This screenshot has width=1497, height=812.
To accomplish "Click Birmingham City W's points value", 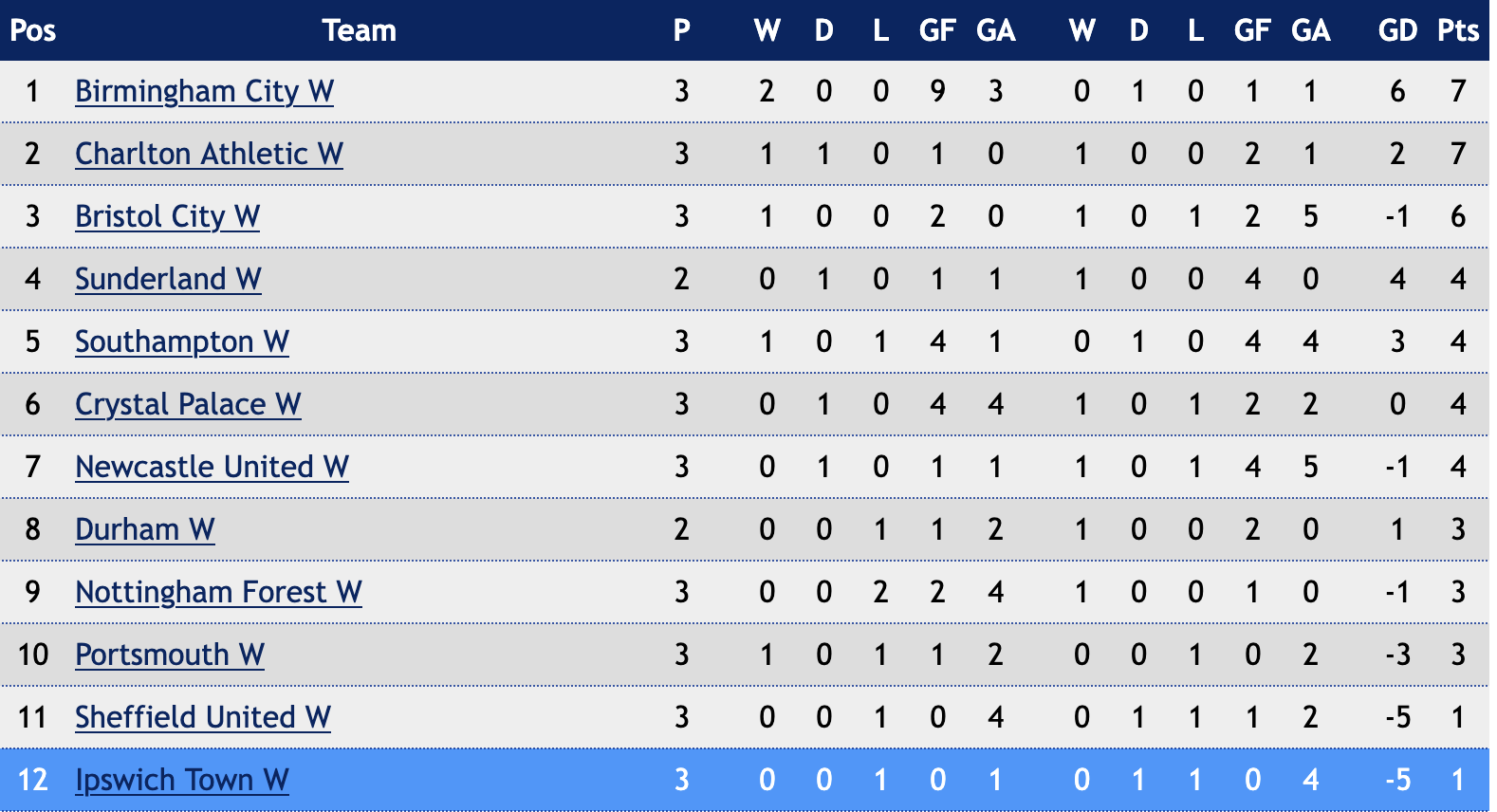I will 1458,91.
